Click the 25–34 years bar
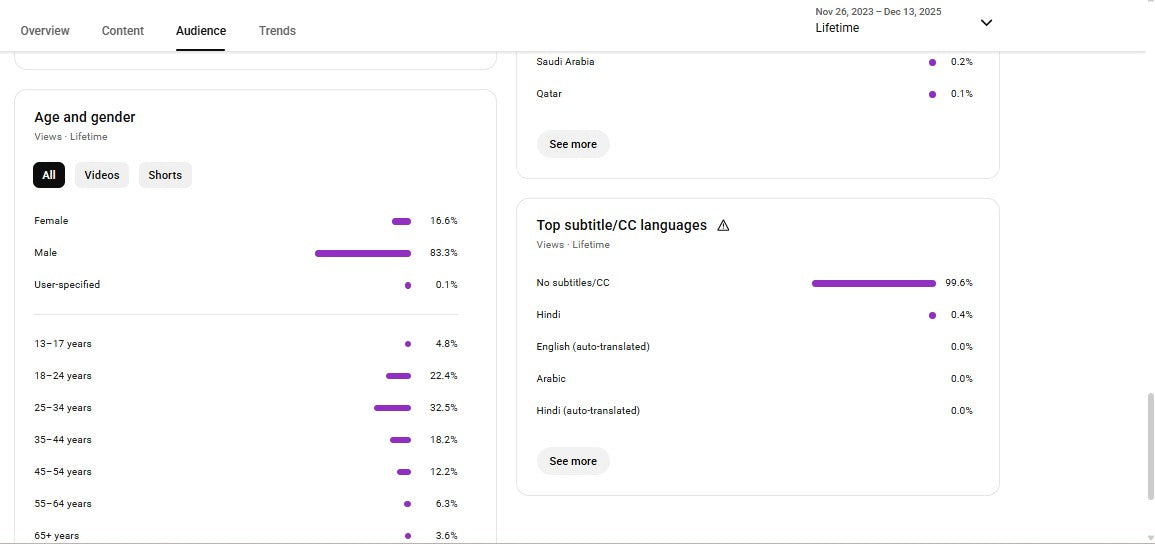Screen dimensions: 1155x544 392,408
